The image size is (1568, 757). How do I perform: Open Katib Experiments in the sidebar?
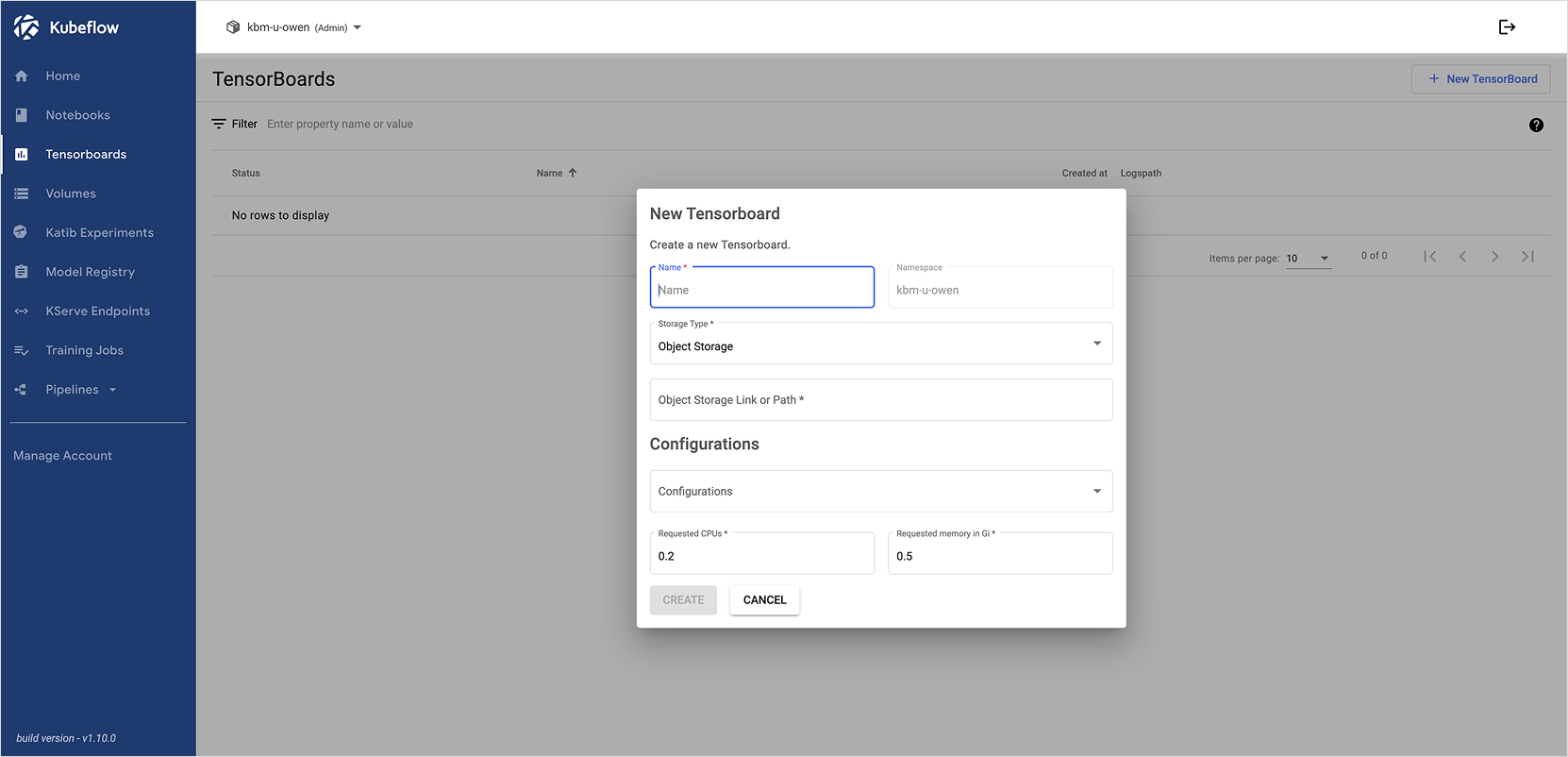click(98, 232)
